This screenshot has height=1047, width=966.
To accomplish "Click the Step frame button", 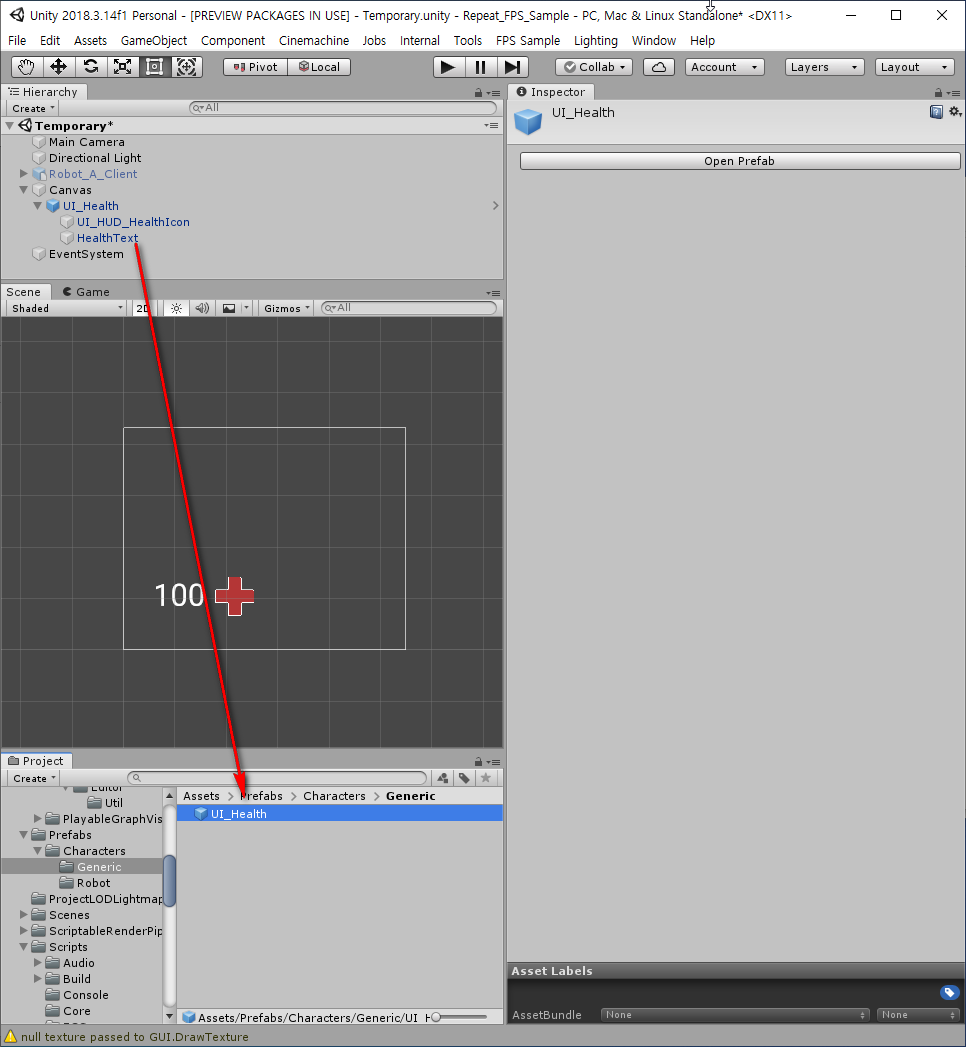I will [513, 67].
